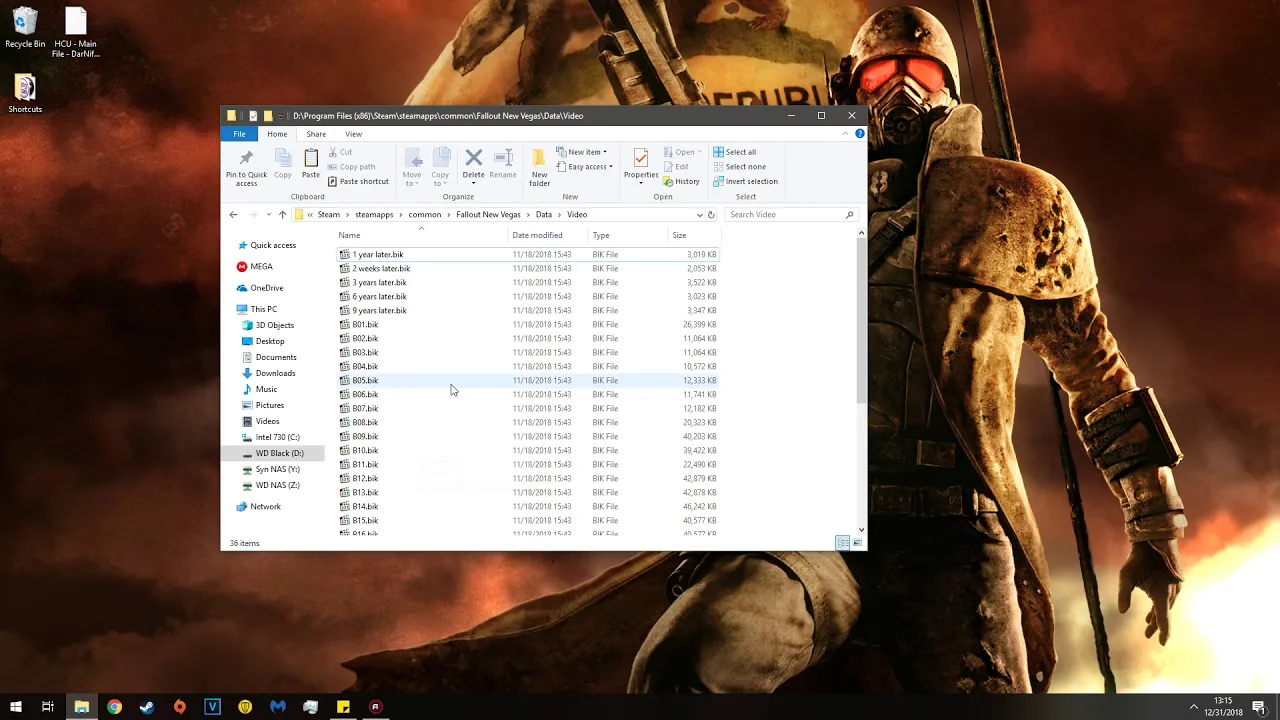Show hidden icons in system tray

pos(1193,707)
